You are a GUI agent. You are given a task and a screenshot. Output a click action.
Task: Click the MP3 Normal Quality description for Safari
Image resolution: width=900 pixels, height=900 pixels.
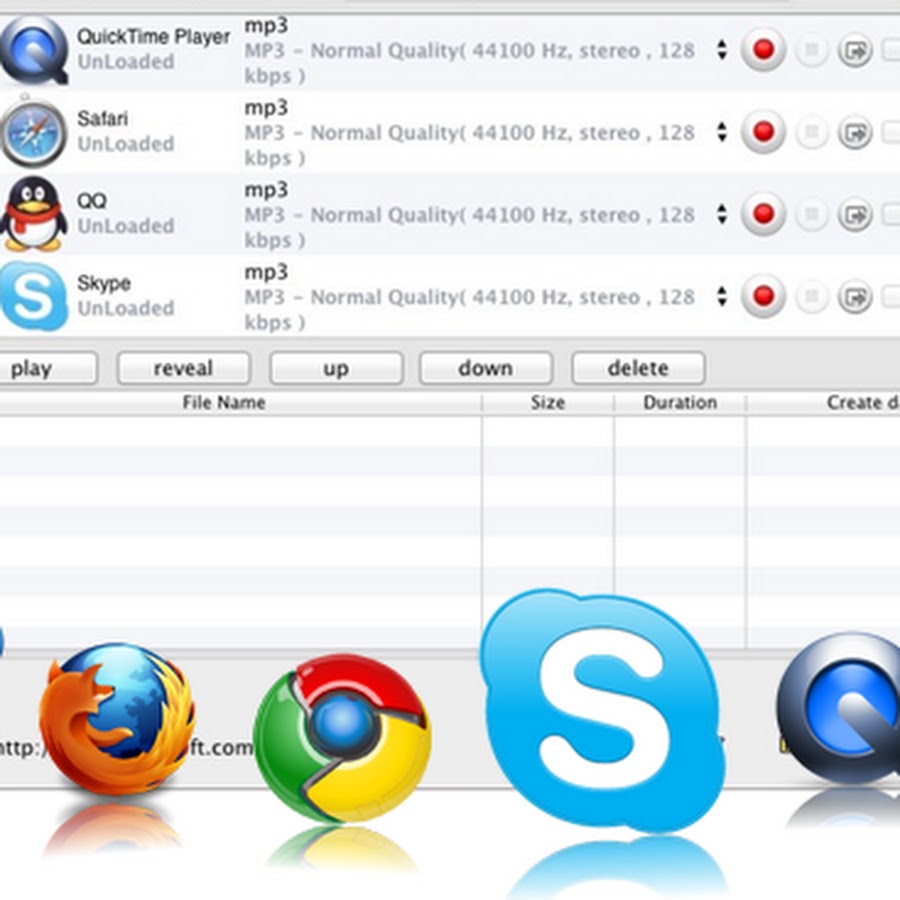(470, 145)
